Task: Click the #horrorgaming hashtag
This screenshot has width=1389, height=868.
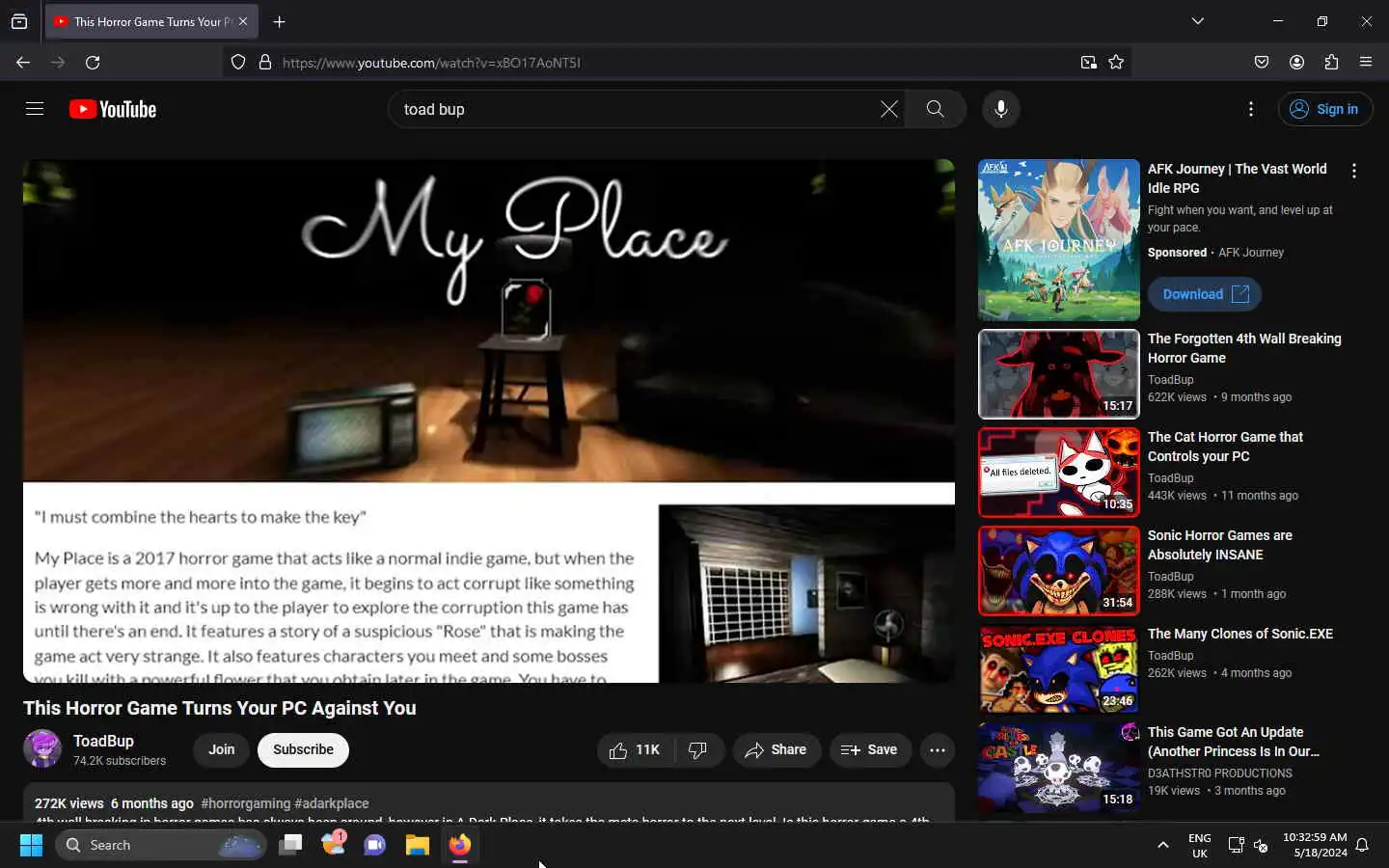Action: click(246, 803)
